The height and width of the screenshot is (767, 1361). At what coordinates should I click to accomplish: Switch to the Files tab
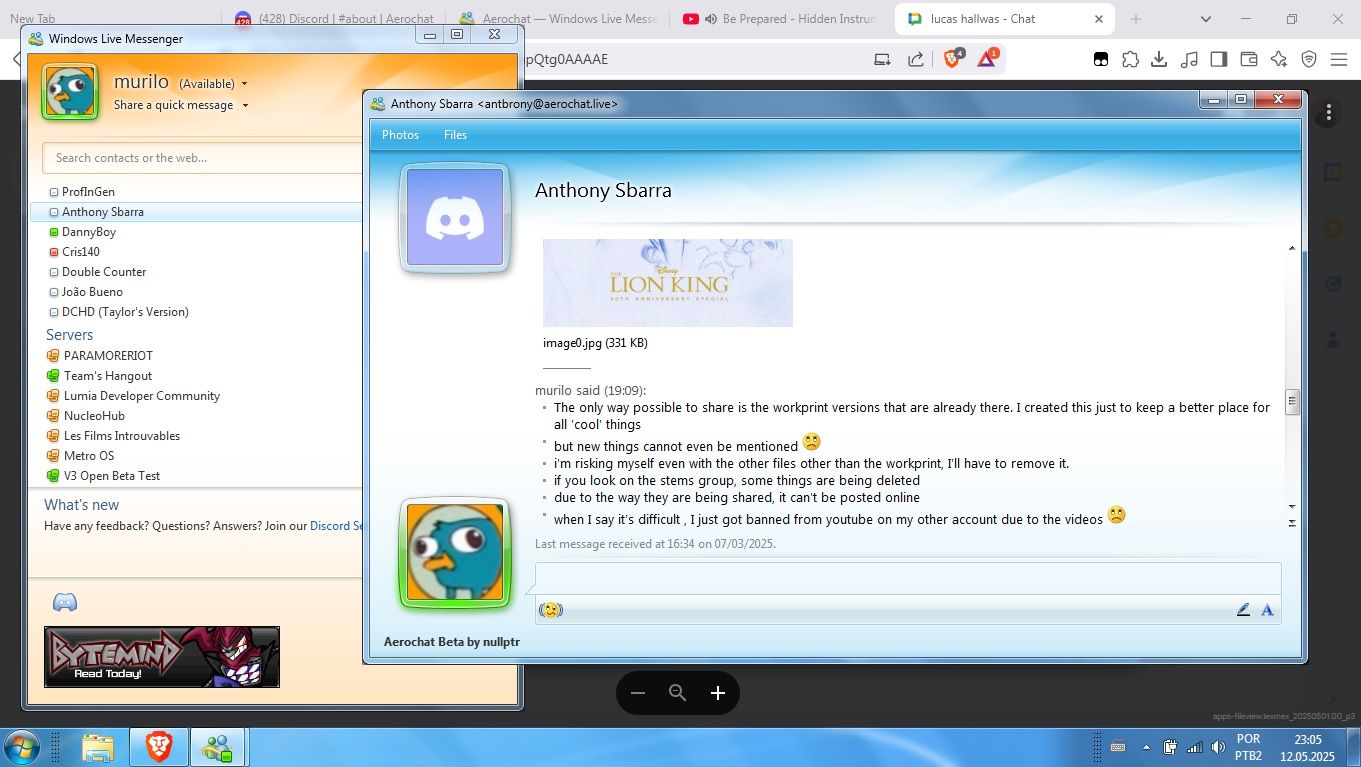pyautogui.click(x=455, y=135)
